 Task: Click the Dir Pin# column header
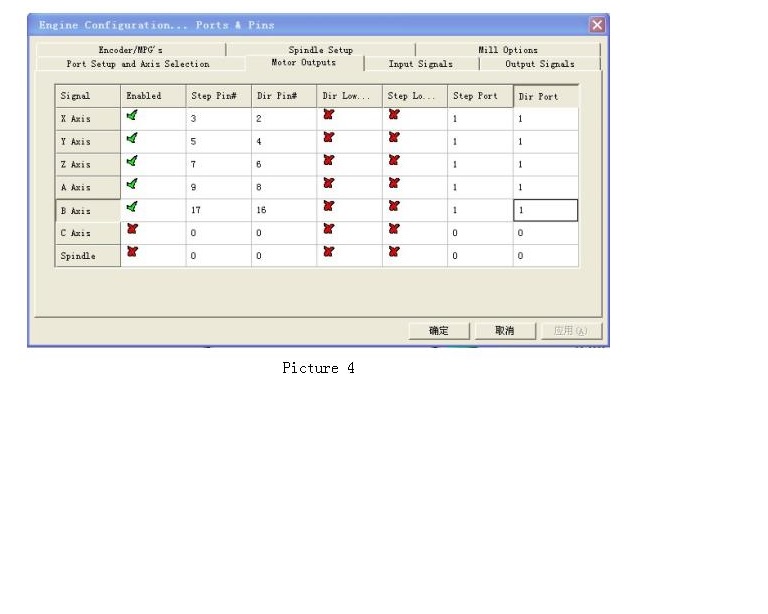coord(284,96)
